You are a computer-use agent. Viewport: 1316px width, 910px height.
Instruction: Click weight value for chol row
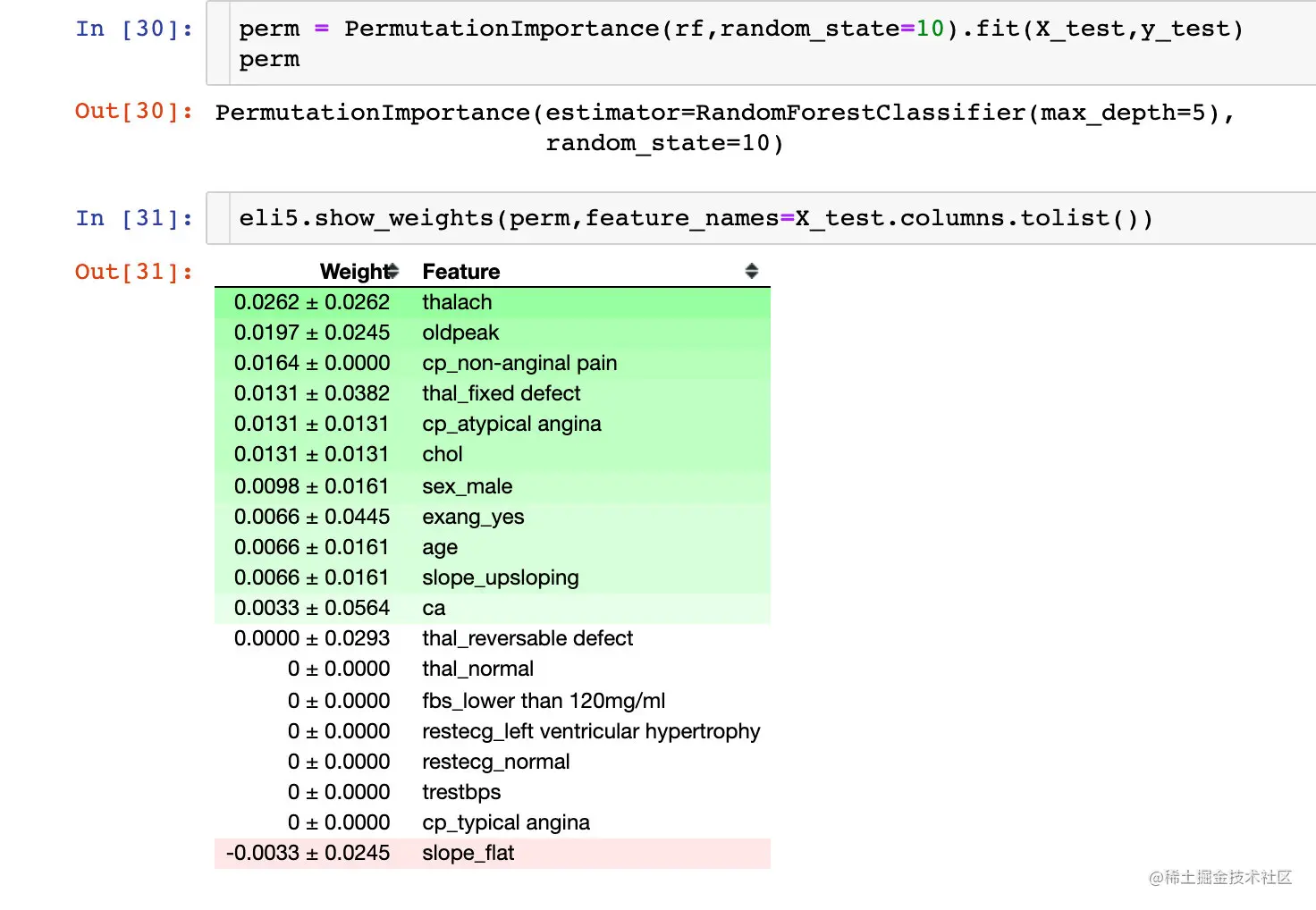[312, 454]
